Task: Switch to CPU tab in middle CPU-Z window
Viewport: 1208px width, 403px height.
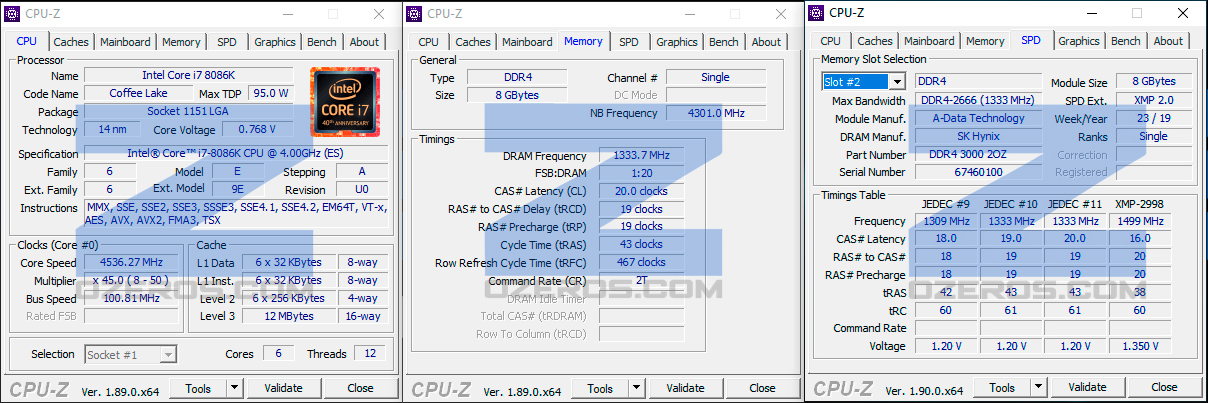Action: 429,42
